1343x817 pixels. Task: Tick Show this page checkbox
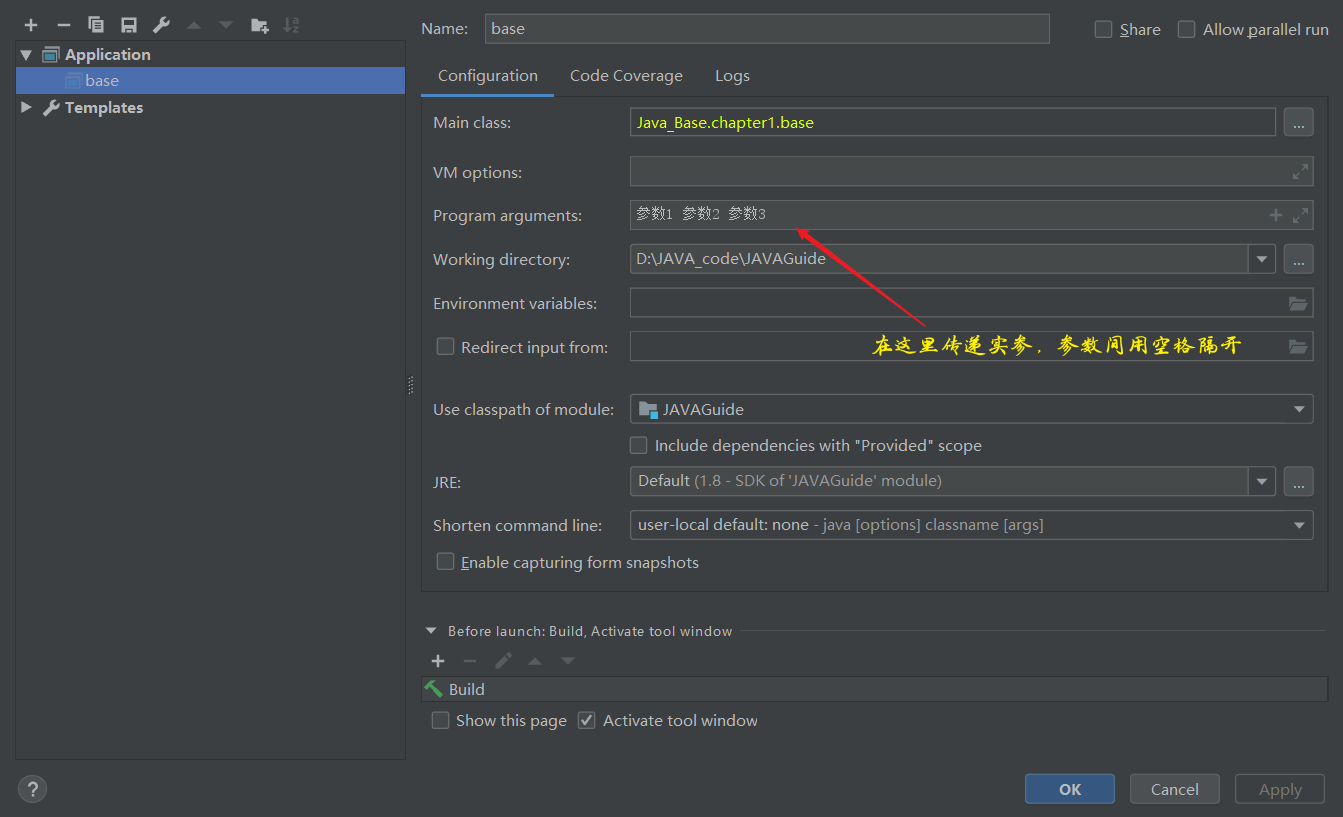pyautogui.click(x=440, y=720)
